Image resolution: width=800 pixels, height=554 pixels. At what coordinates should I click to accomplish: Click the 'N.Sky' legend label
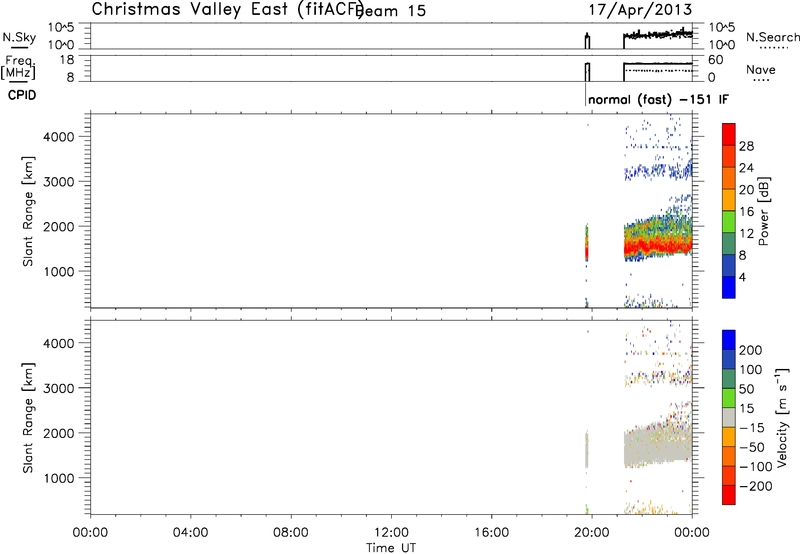pos(19,37)
